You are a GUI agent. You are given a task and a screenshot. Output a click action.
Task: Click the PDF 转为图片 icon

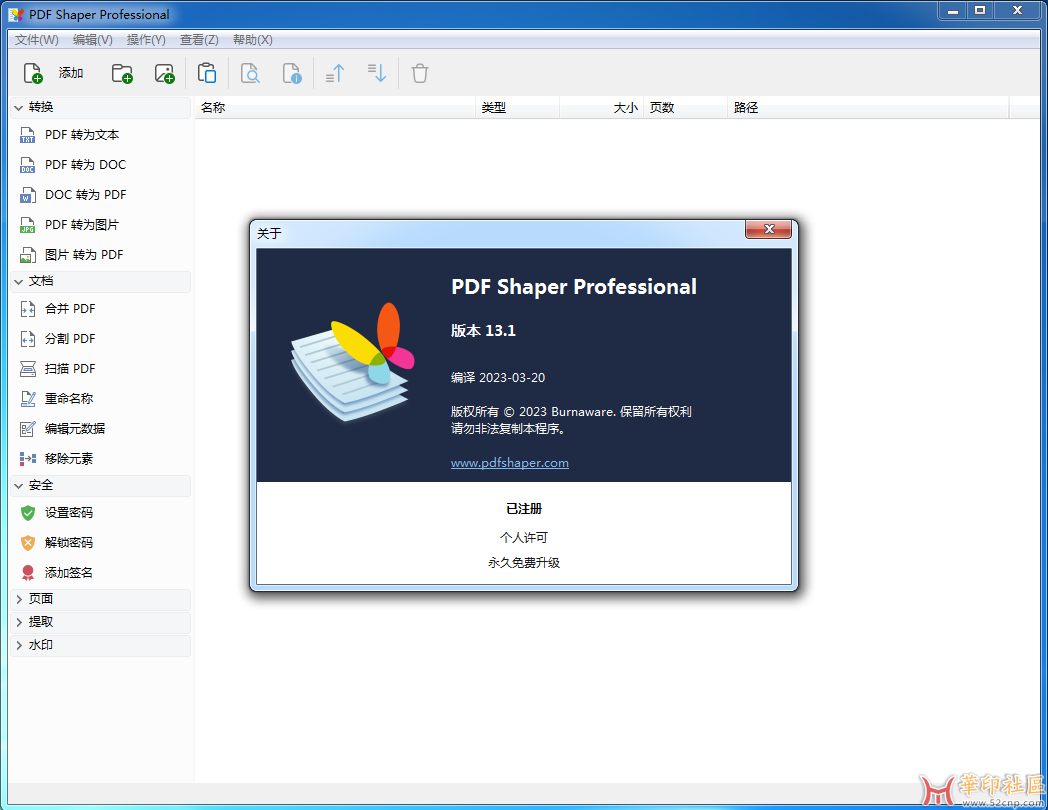pyautogui.click(x=27, y=225)
